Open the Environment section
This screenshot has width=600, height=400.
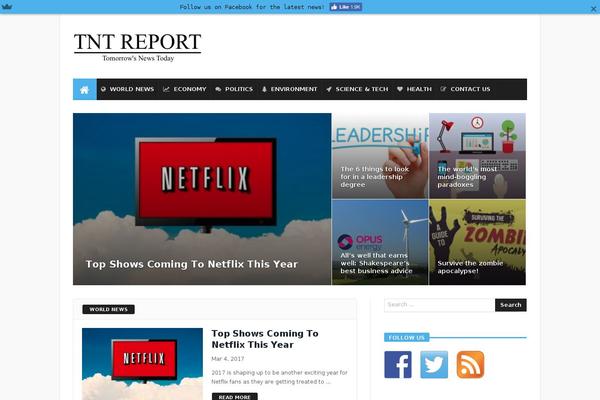tap(290, 89)
